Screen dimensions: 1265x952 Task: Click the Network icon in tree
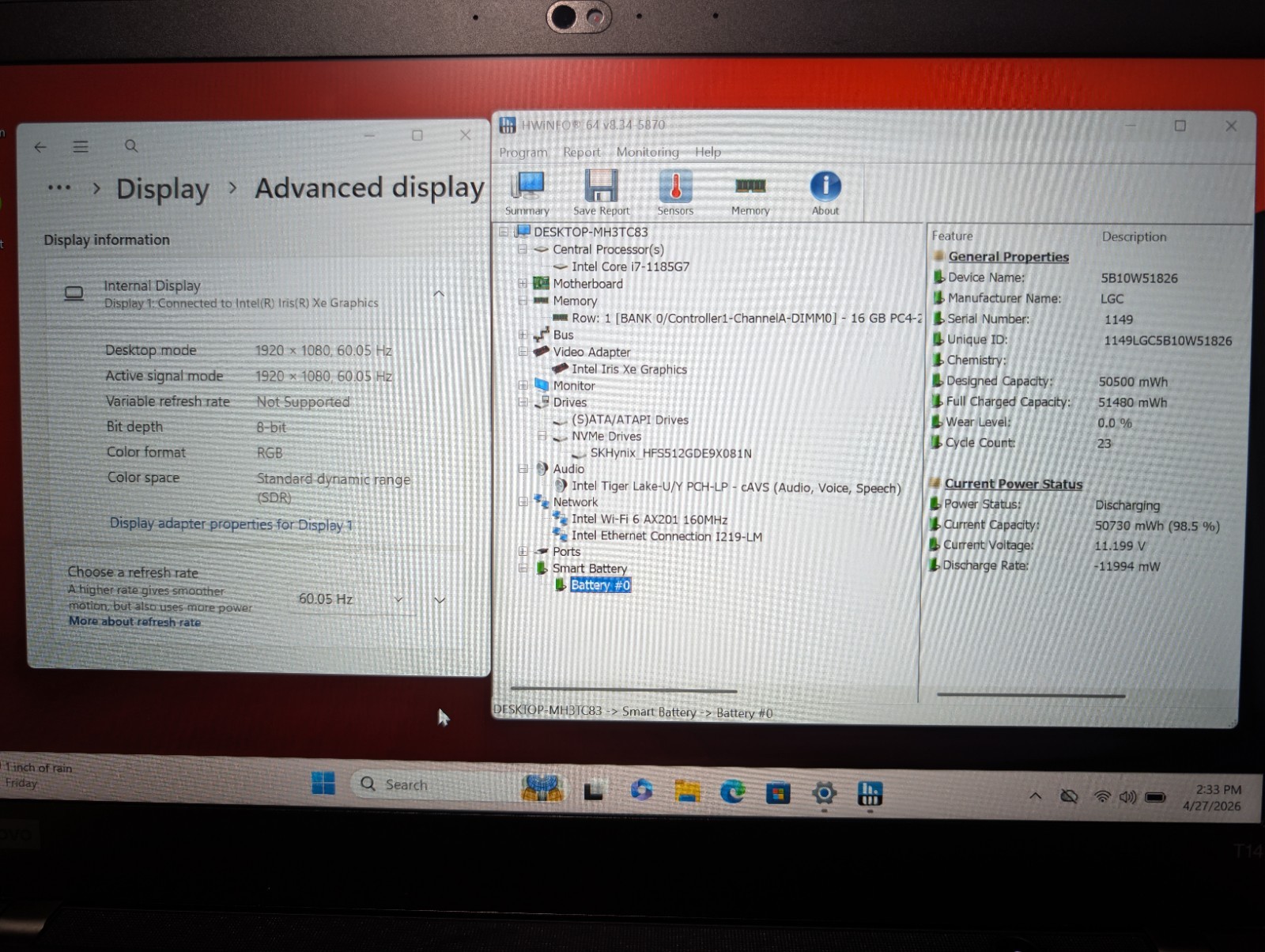[542, 501]
